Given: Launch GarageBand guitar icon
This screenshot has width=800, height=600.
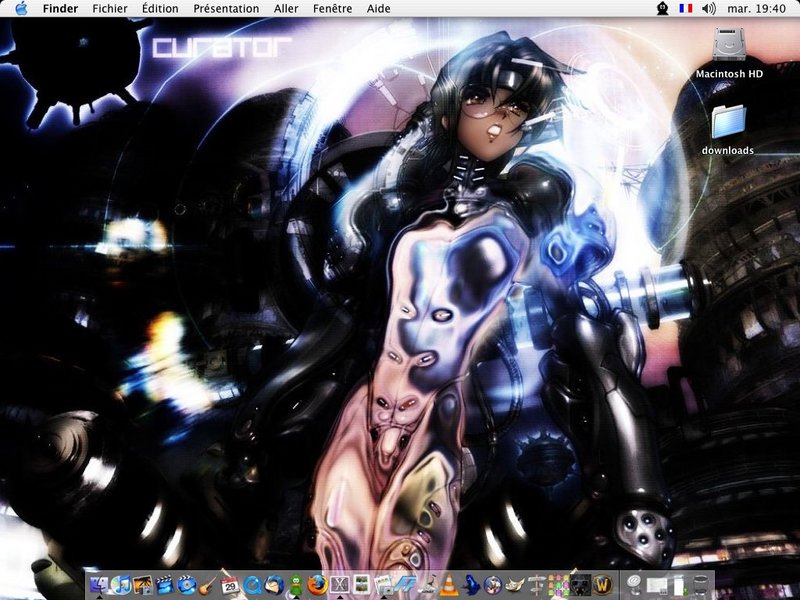Looking at the screenshot, I should tap(208, 585).
